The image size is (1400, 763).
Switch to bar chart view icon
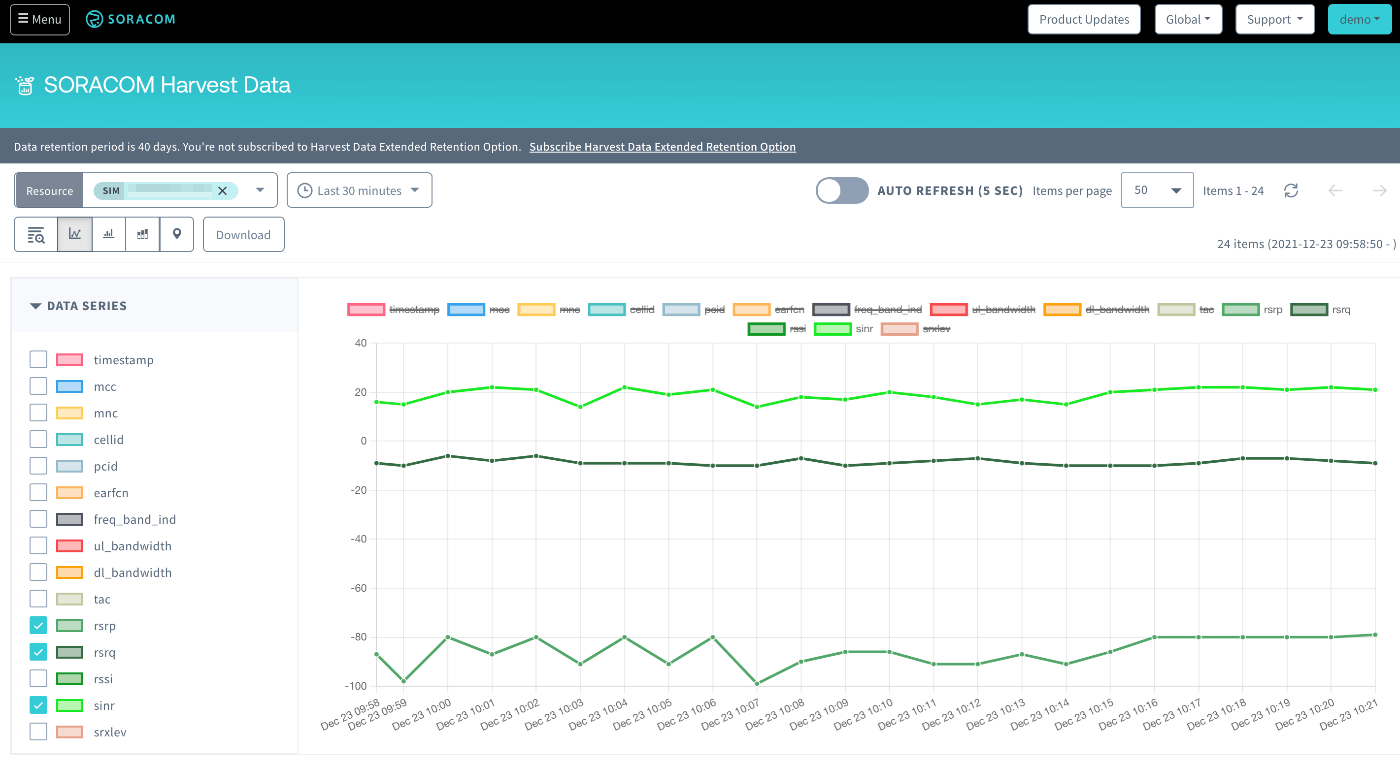[x=109, y=234]
